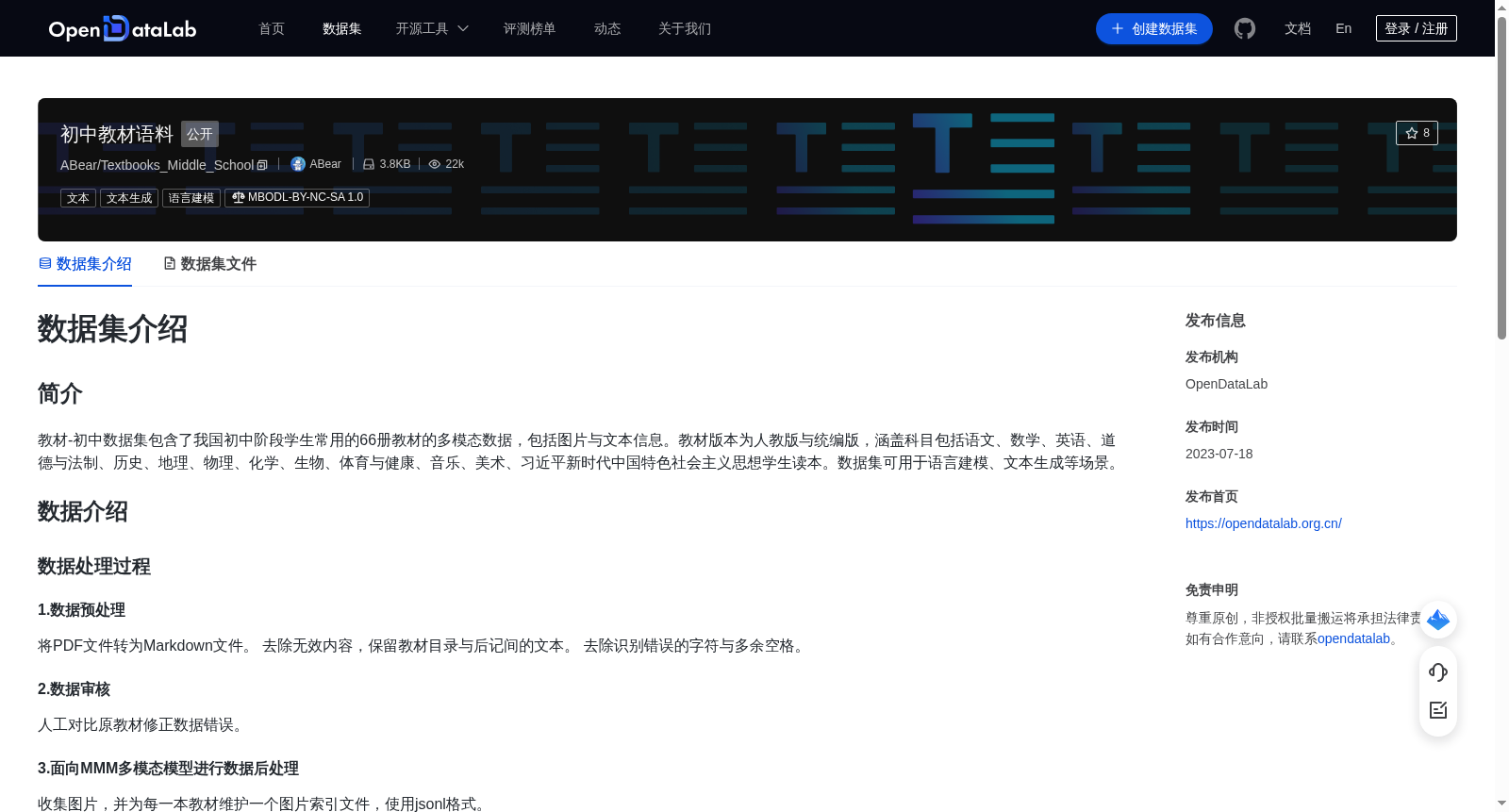The width and height of the screenshot is (1509, 812).
Task: Click the 2.数据审核 subheading
Action: coord(74,689)
